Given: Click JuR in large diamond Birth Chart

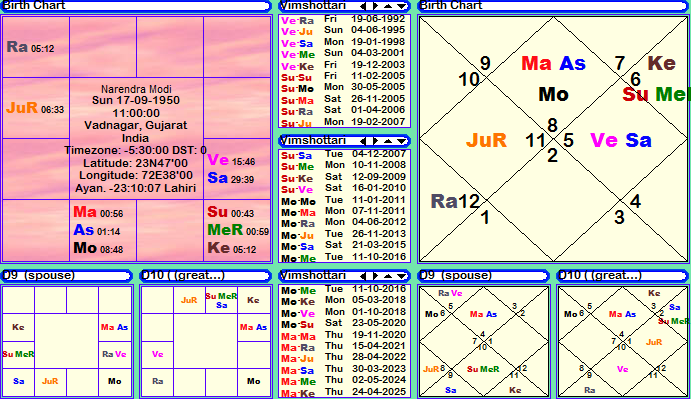Looking at the screenshot, I should pos(486,141).
